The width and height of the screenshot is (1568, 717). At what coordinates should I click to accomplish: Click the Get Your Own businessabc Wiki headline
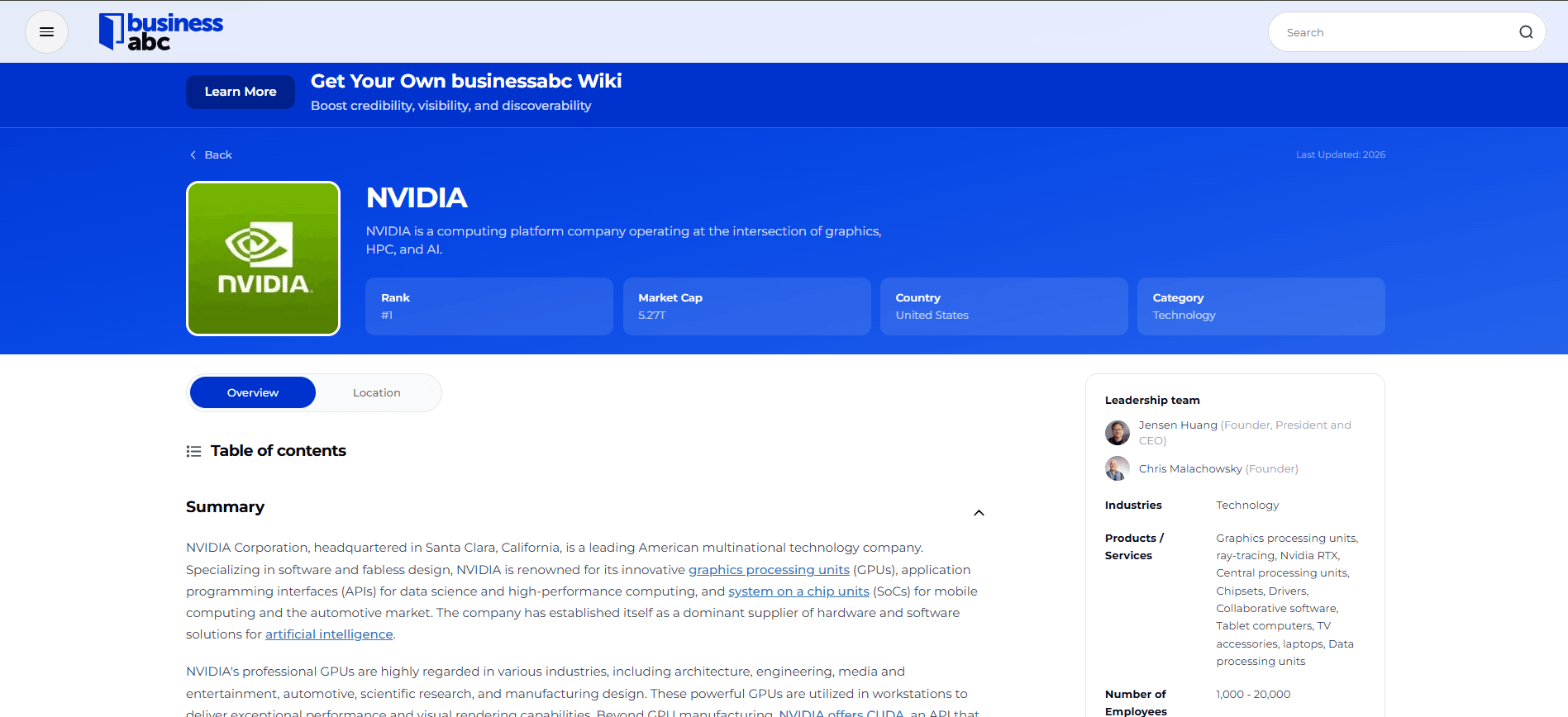tap(466, 81)
